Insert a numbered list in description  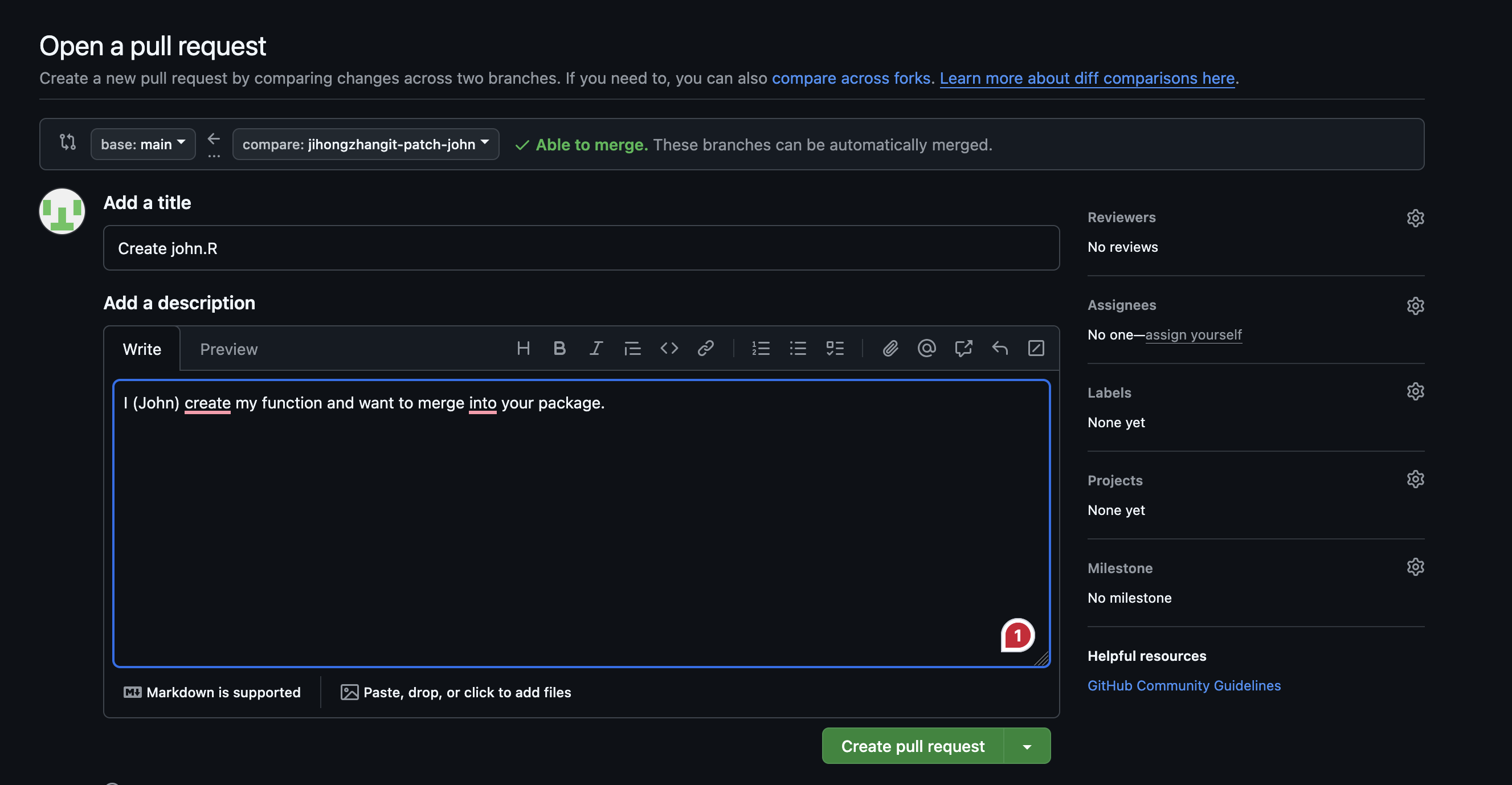click(x=761, y=349)
